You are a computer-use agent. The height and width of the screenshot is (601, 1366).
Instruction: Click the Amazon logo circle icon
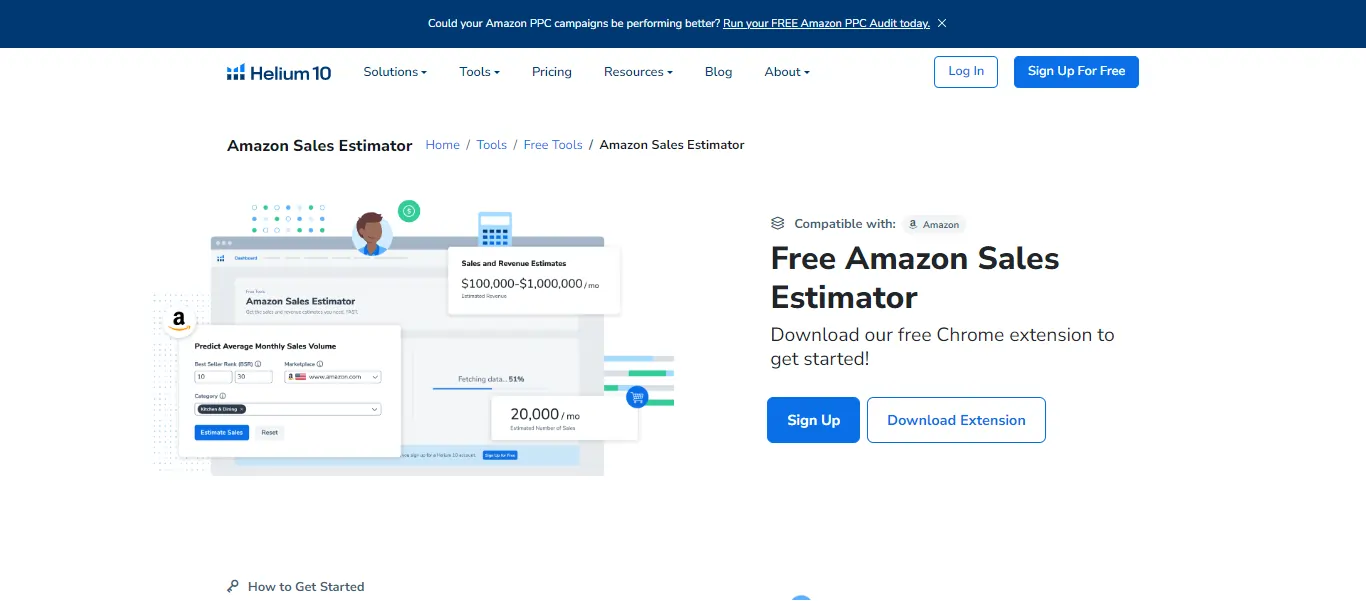[178, 321]
